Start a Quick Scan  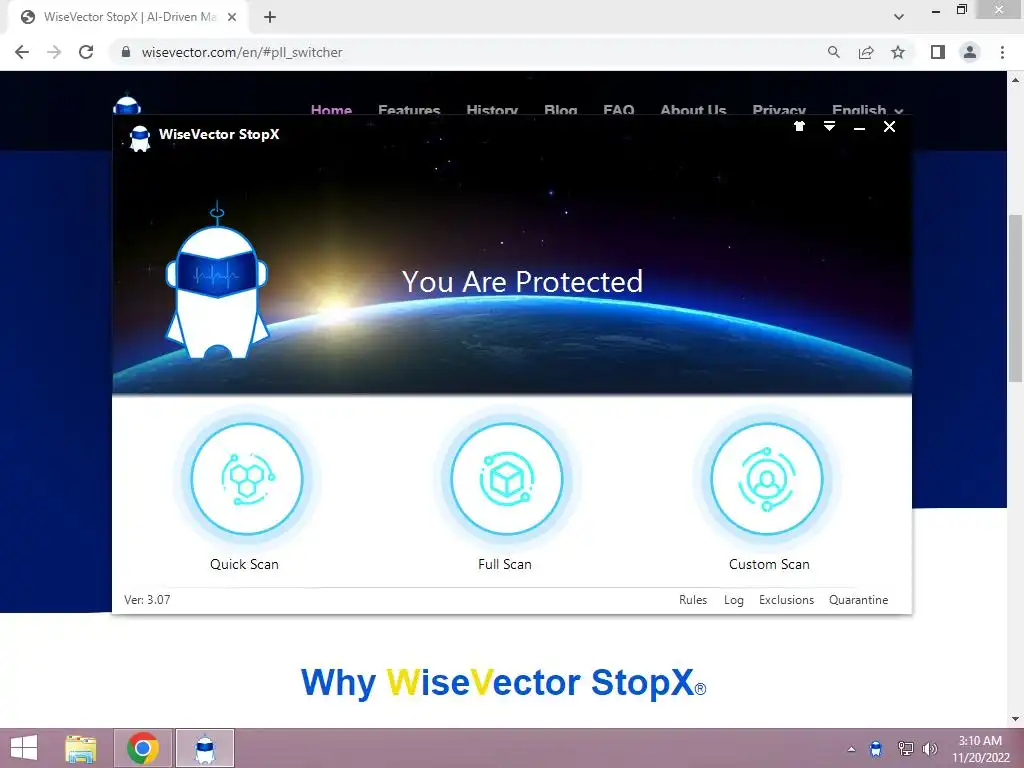coord(246,479)
